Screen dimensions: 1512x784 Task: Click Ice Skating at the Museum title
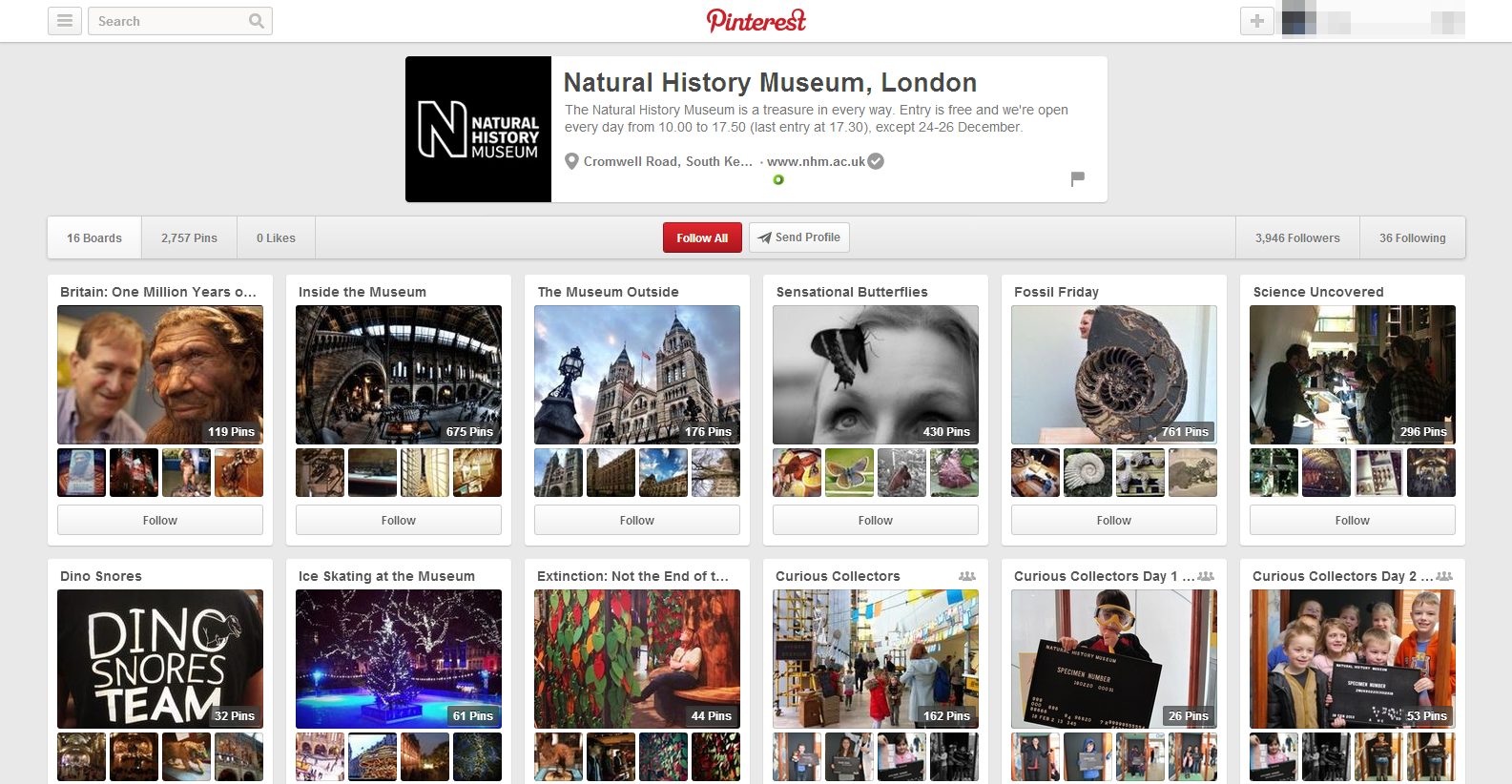coord(386,576)
